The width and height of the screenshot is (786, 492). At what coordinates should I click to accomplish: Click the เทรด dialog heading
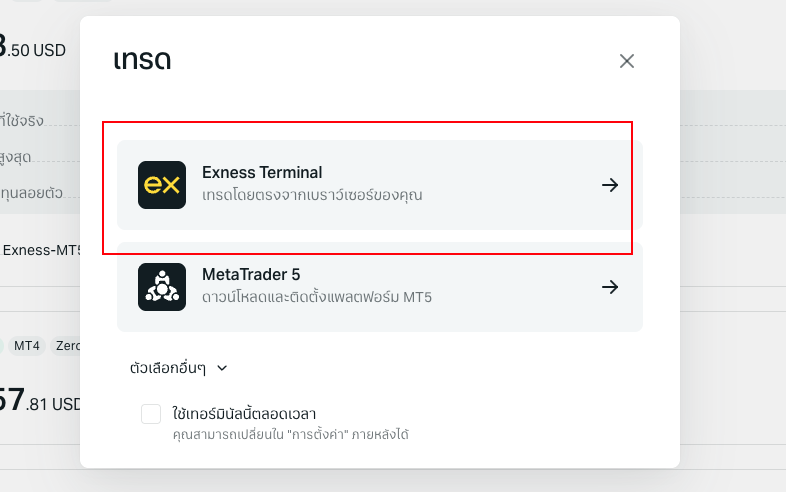coord(142,60)
